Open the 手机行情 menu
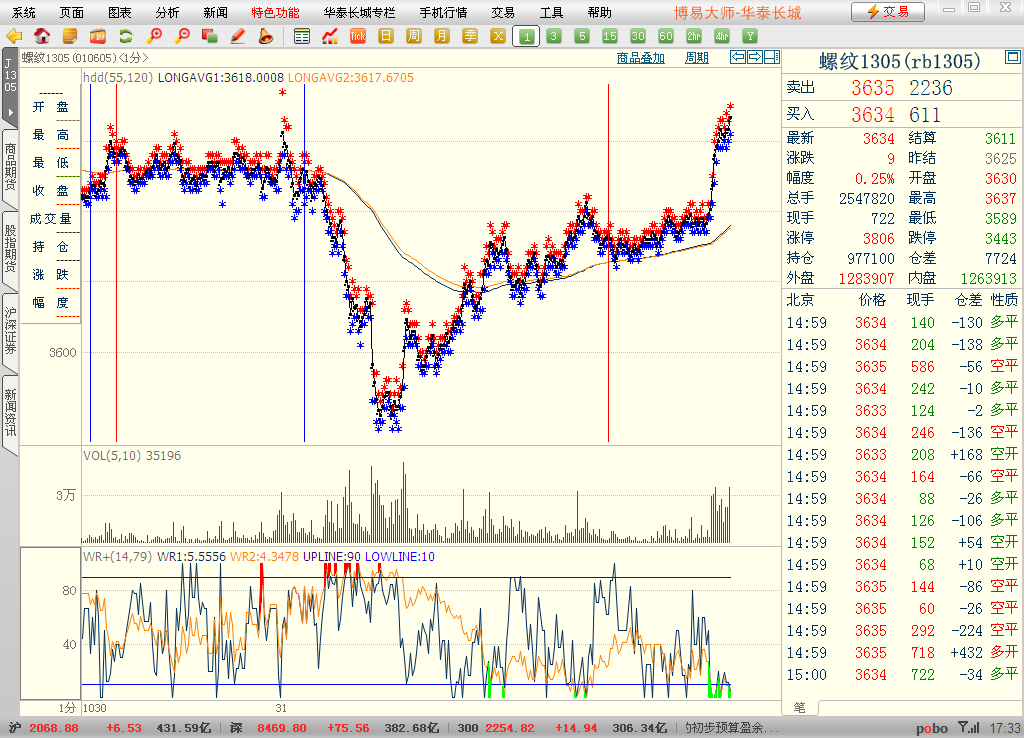 443,12
